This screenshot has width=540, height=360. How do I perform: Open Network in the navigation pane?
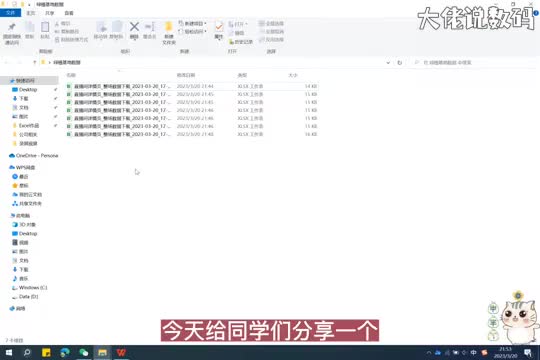coord(20,308)
